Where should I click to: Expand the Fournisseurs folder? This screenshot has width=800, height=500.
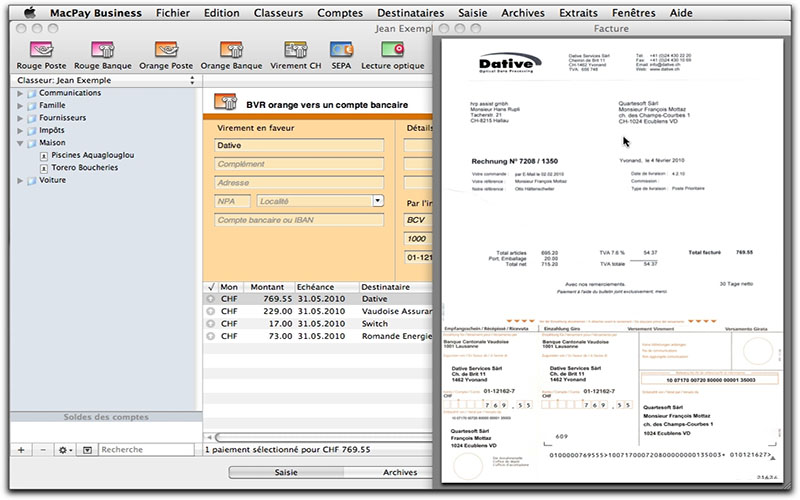[x=20, y=118]
